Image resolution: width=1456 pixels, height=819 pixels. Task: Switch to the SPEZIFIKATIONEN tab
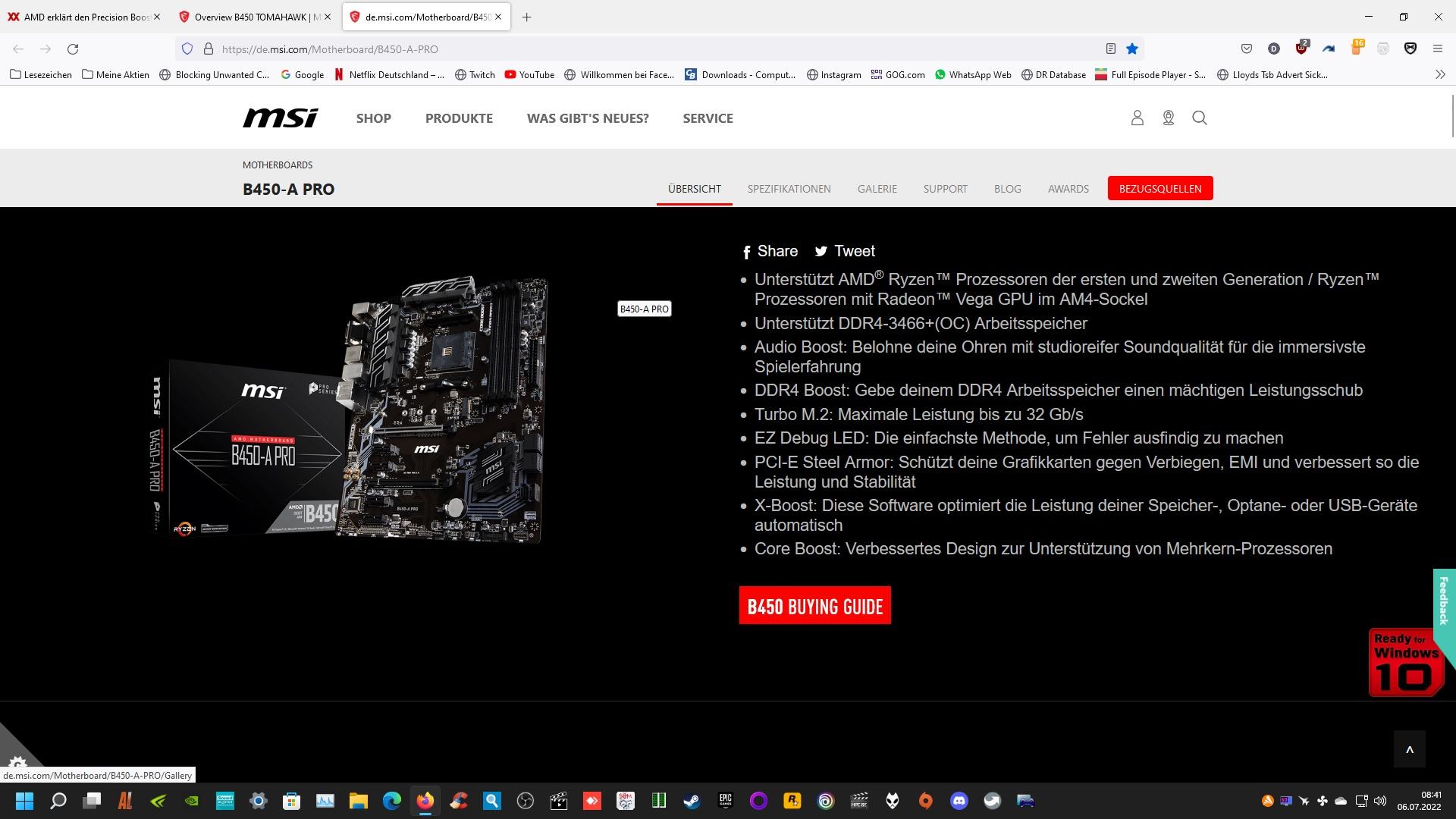[x=789, y=189]
